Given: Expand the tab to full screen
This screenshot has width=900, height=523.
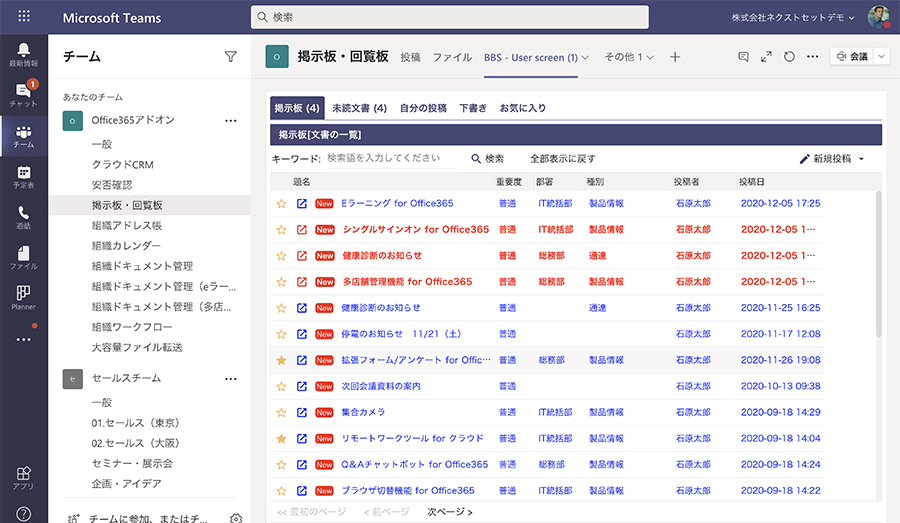Looking at the screenshot, I should [766, 57].
